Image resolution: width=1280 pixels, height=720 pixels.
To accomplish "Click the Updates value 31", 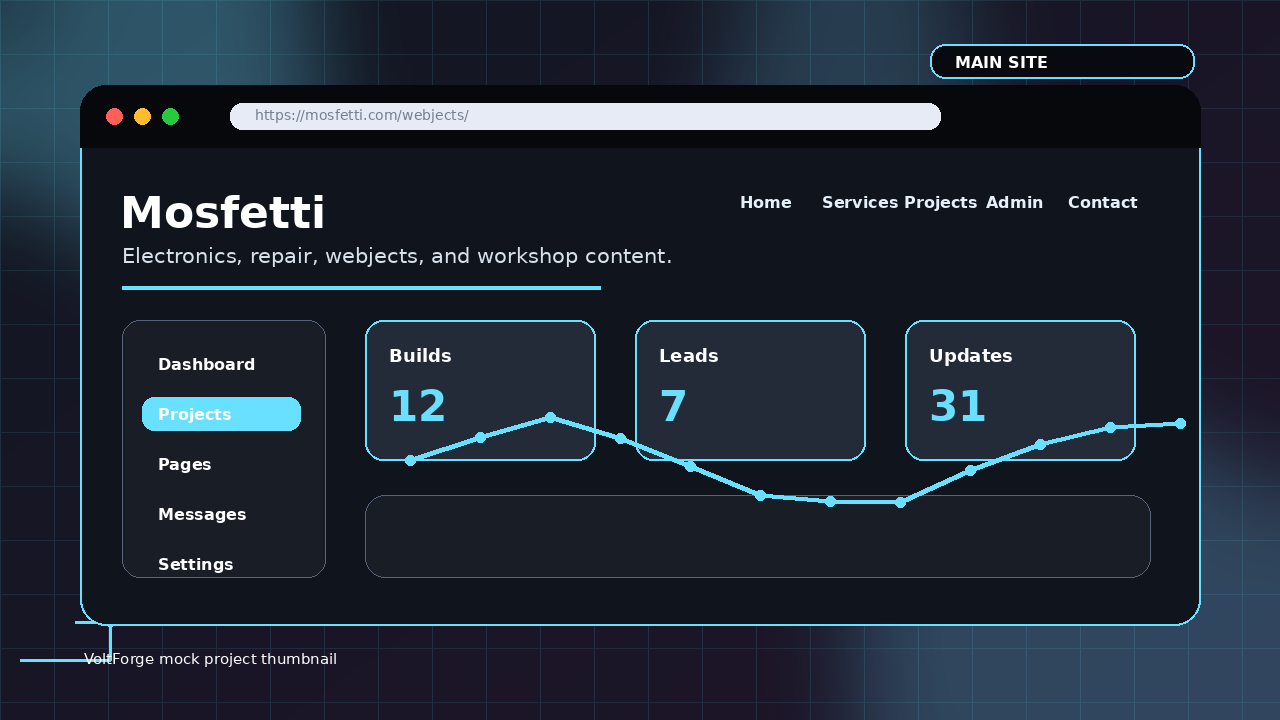I will (x=957, y=407).
